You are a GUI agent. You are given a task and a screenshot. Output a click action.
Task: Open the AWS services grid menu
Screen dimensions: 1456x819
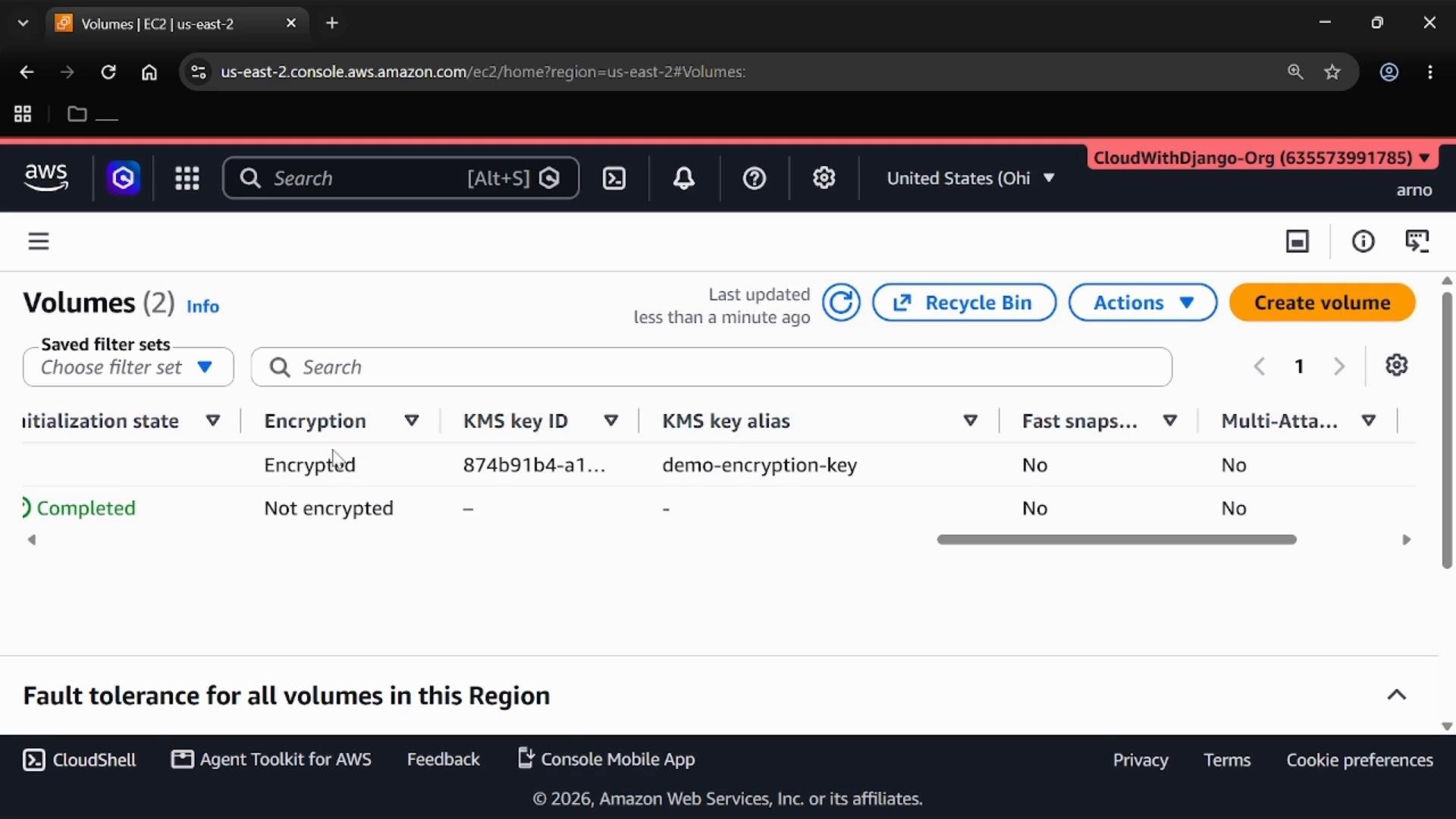[187, 178]
